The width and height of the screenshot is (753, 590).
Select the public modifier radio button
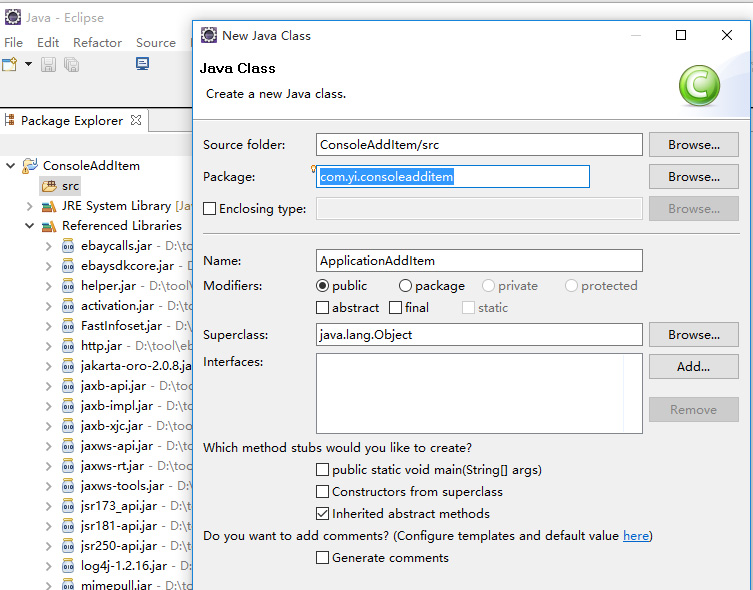[x=322, y=286]
